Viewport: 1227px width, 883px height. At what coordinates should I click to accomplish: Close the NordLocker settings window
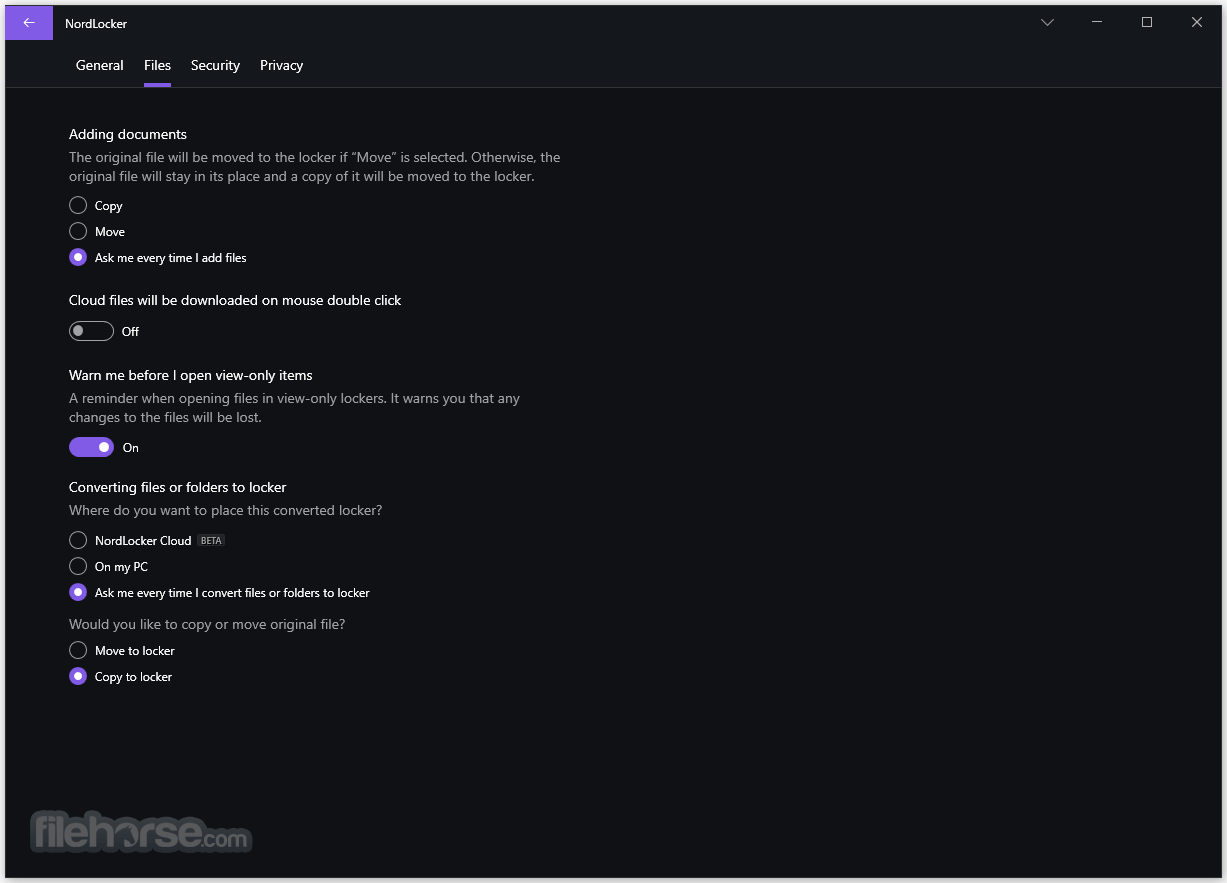click(1197, 22)
